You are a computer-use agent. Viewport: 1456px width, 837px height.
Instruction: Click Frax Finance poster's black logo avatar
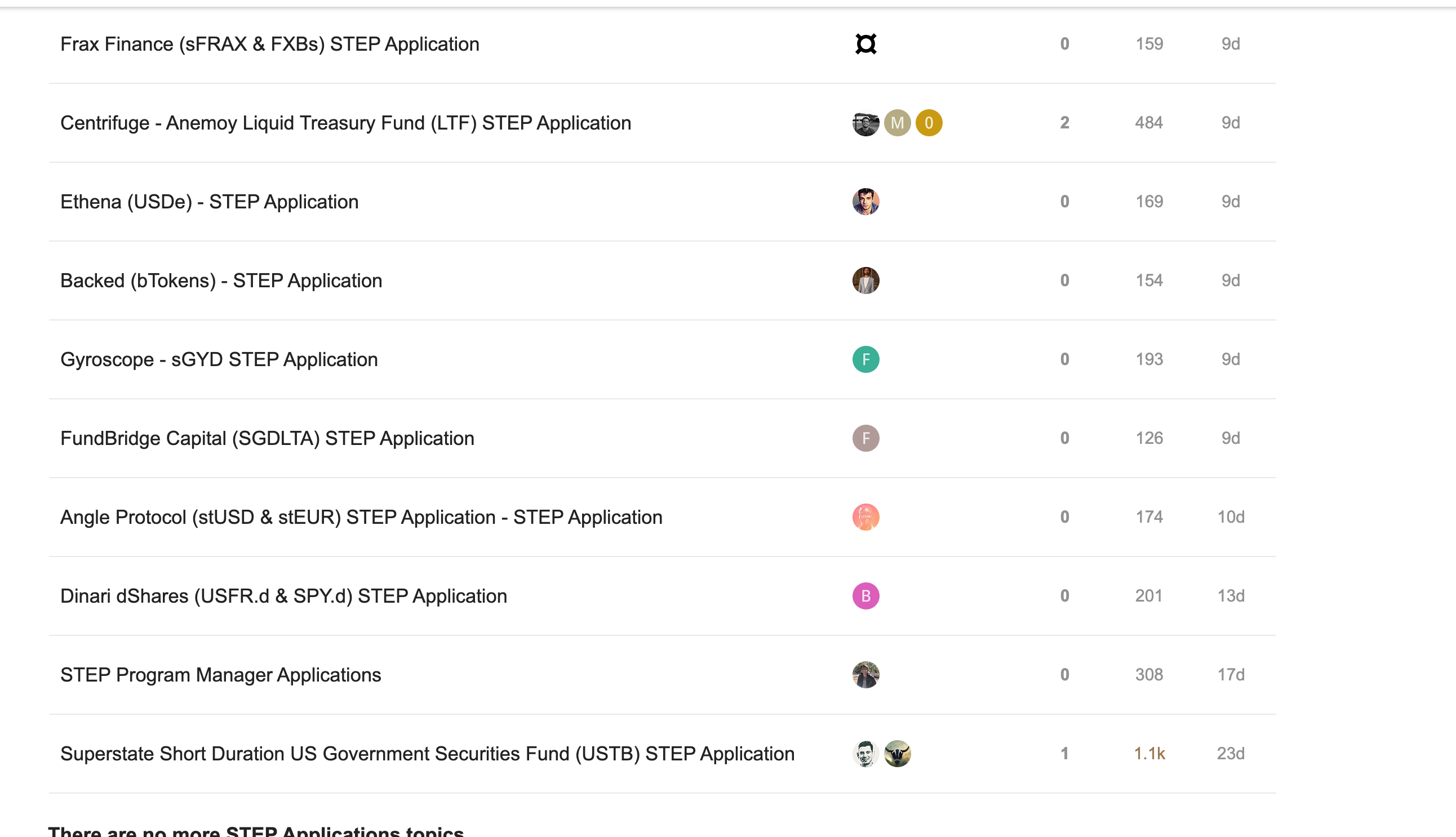[865, 44]
